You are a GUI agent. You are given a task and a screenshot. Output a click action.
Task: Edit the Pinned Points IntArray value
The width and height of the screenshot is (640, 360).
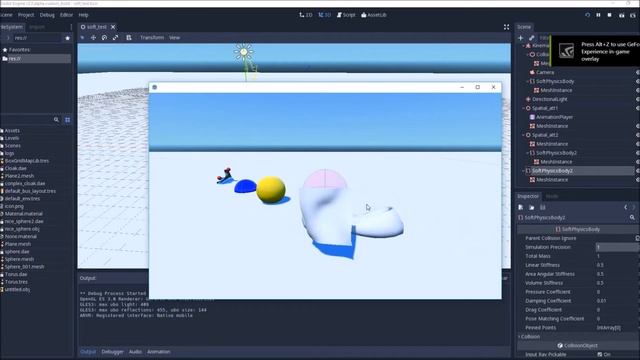point(609,328)
